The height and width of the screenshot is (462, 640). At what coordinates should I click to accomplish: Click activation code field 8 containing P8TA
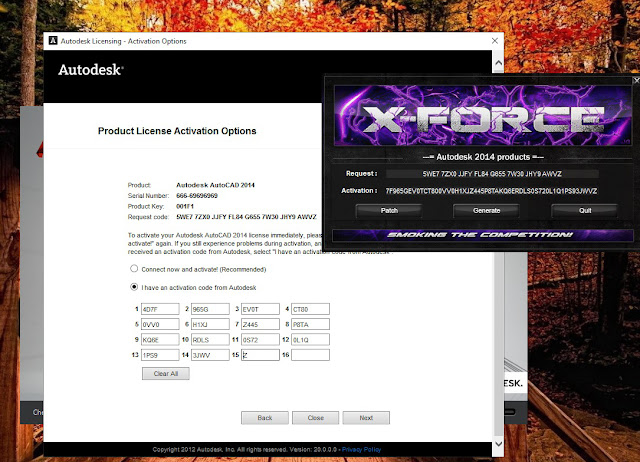tap(311, 324)
